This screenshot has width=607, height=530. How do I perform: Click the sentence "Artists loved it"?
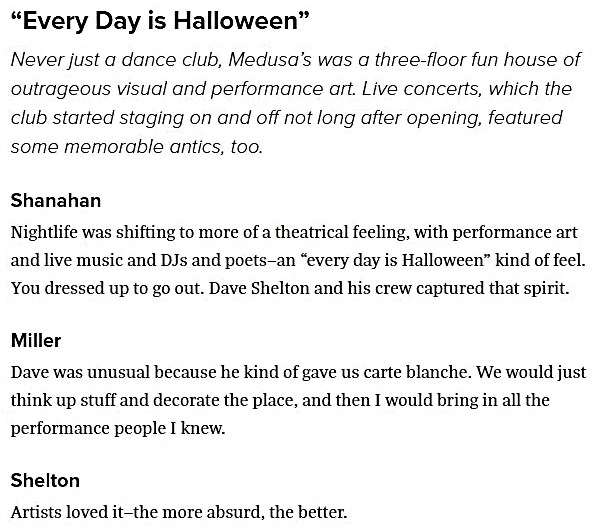pos(67,512)
